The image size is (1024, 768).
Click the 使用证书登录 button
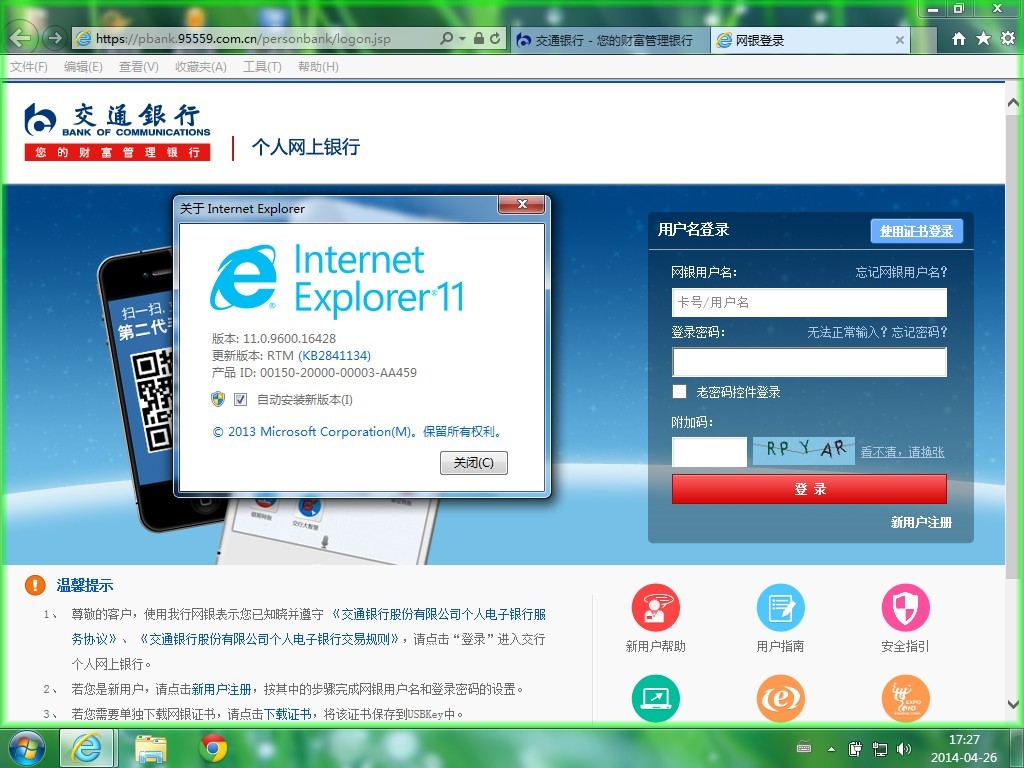point(916,231)
